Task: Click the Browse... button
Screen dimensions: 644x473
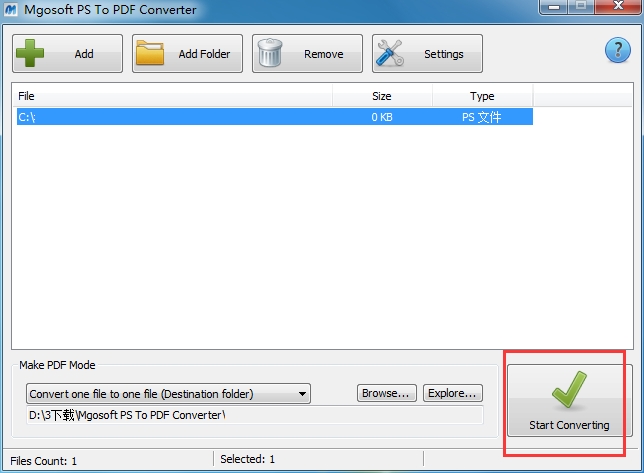Action: pos(386,393)
